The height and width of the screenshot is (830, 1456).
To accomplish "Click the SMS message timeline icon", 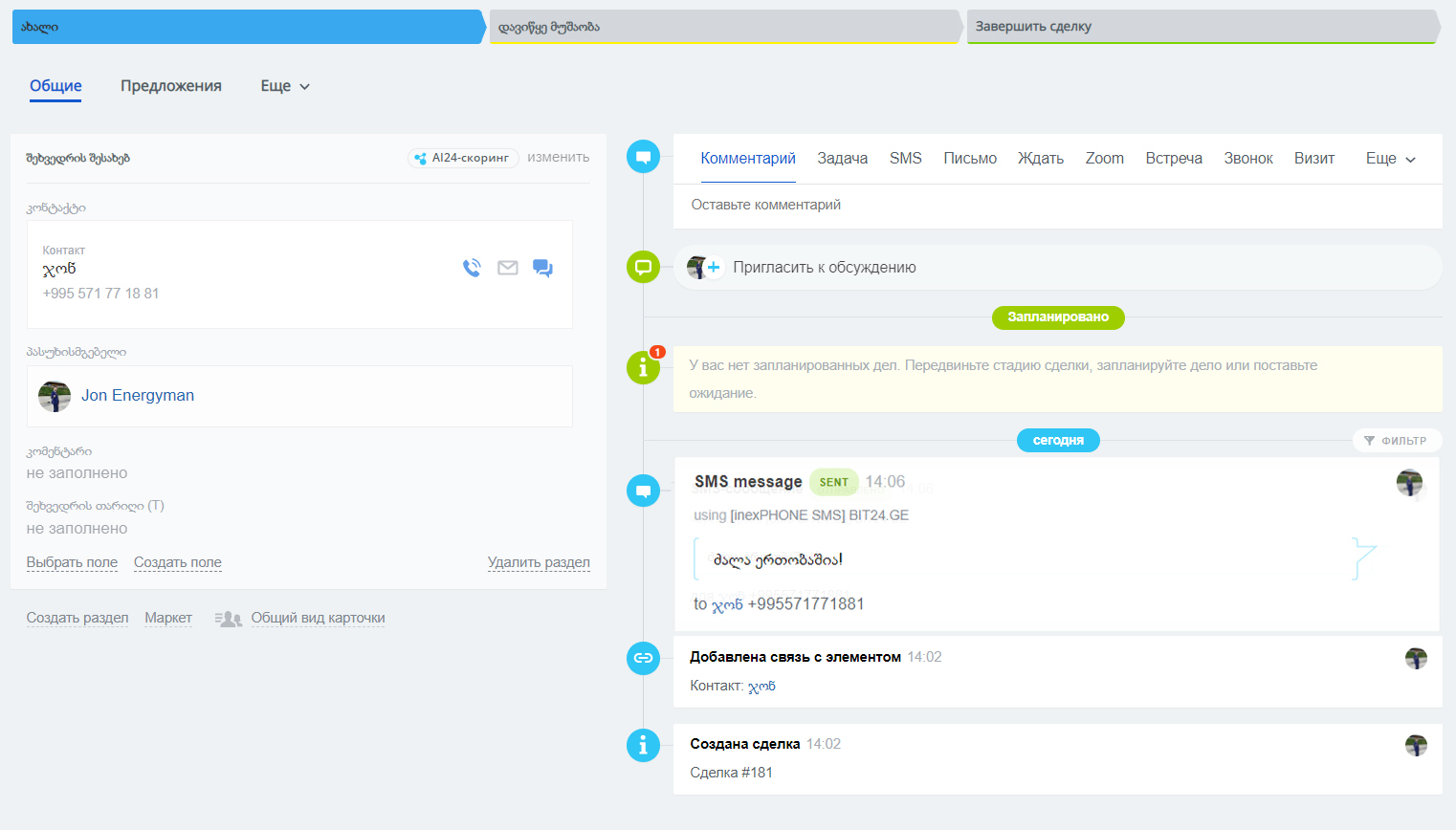I will (643, 491).
